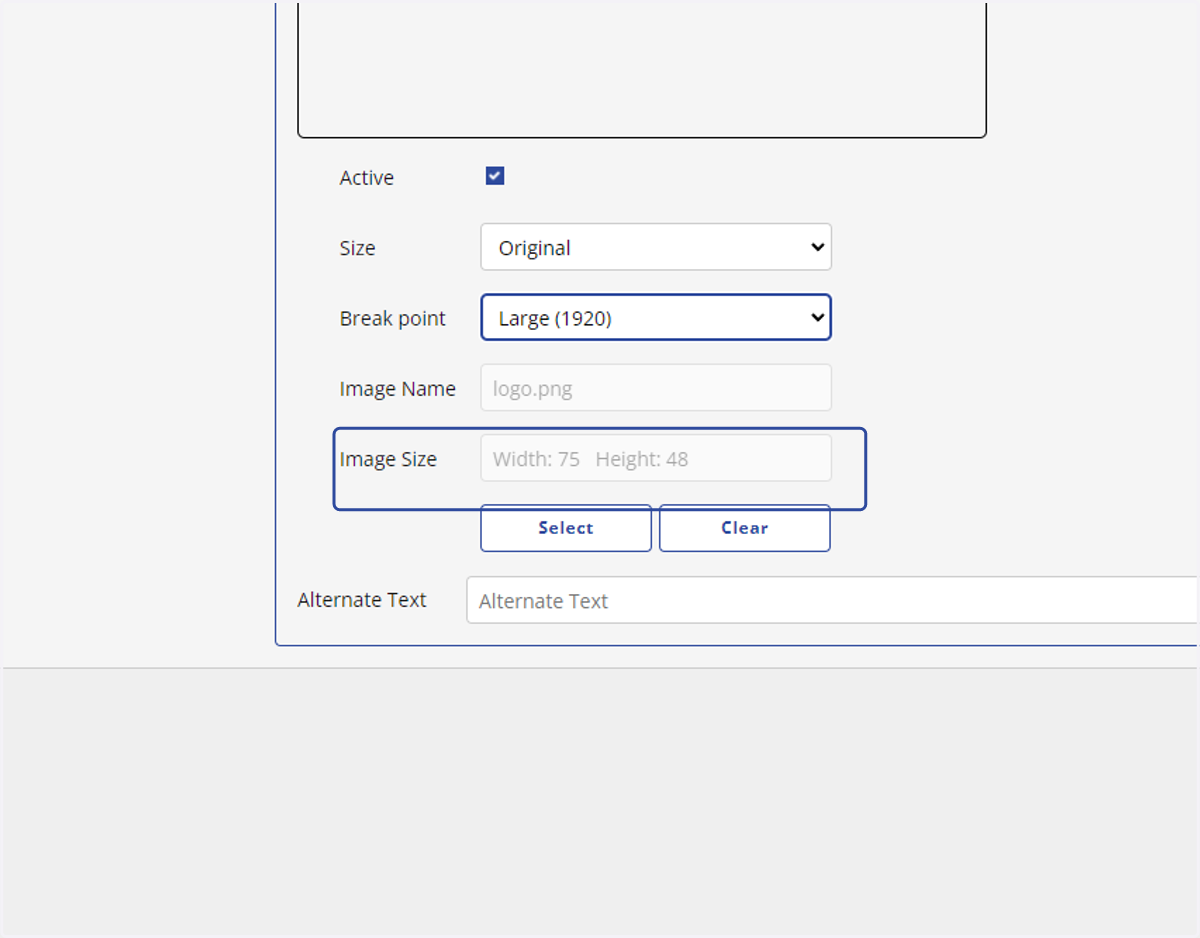Click the Image Name field logo.png
Image resolution: width=1200 pixels, height=938 pixels.
tap(656, 387)
